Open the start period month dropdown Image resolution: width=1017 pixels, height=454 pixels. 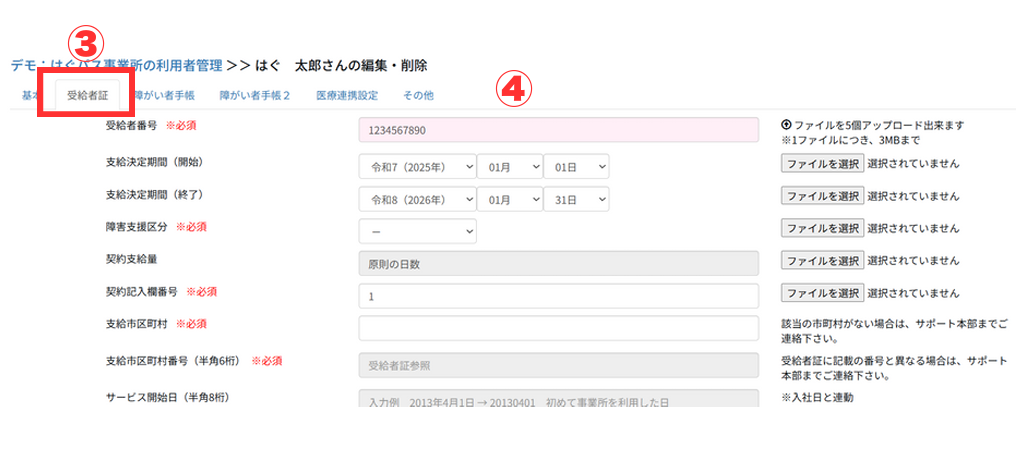click(509, 166)
